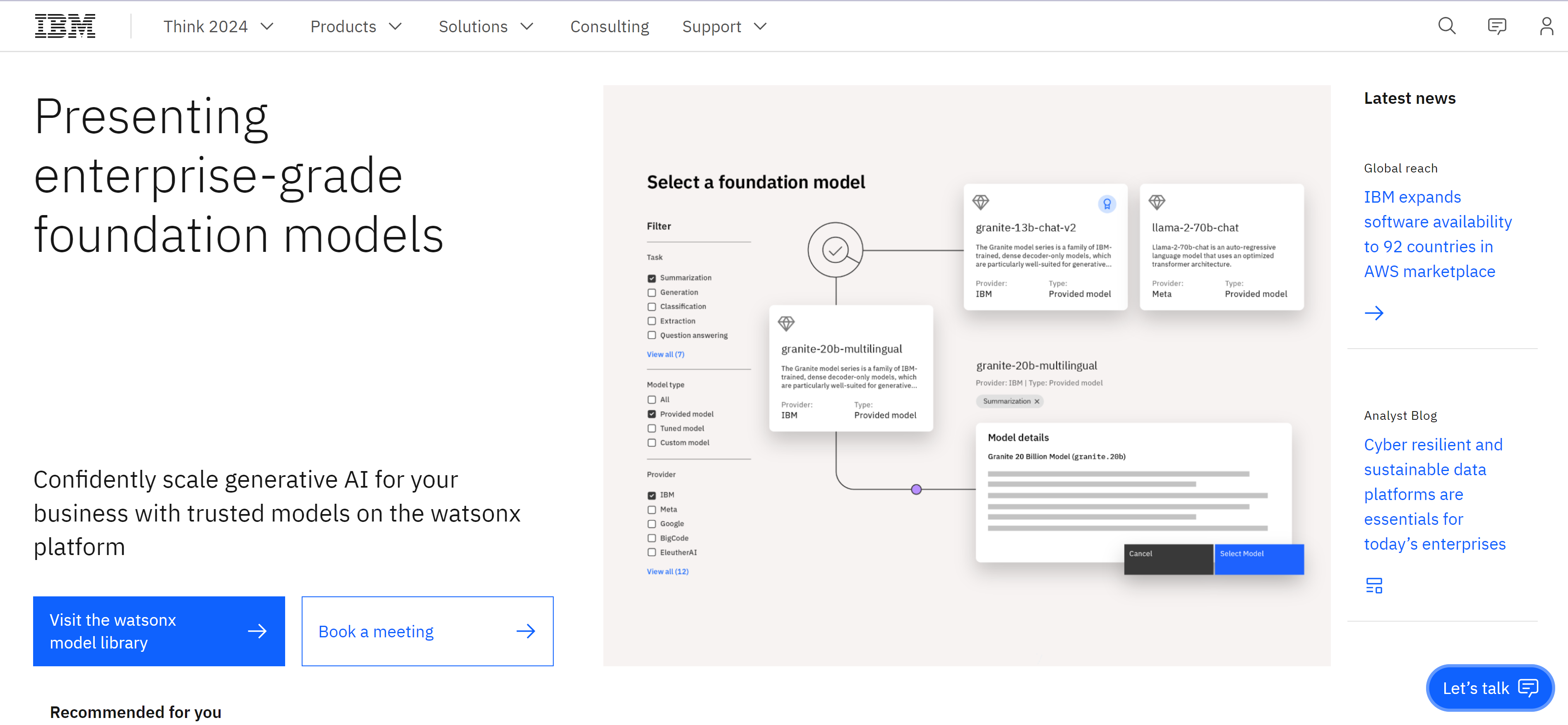Viewport: 1568px width, 725px height.
Task: Check the Question answering checkbox
Action: (651, 335)
